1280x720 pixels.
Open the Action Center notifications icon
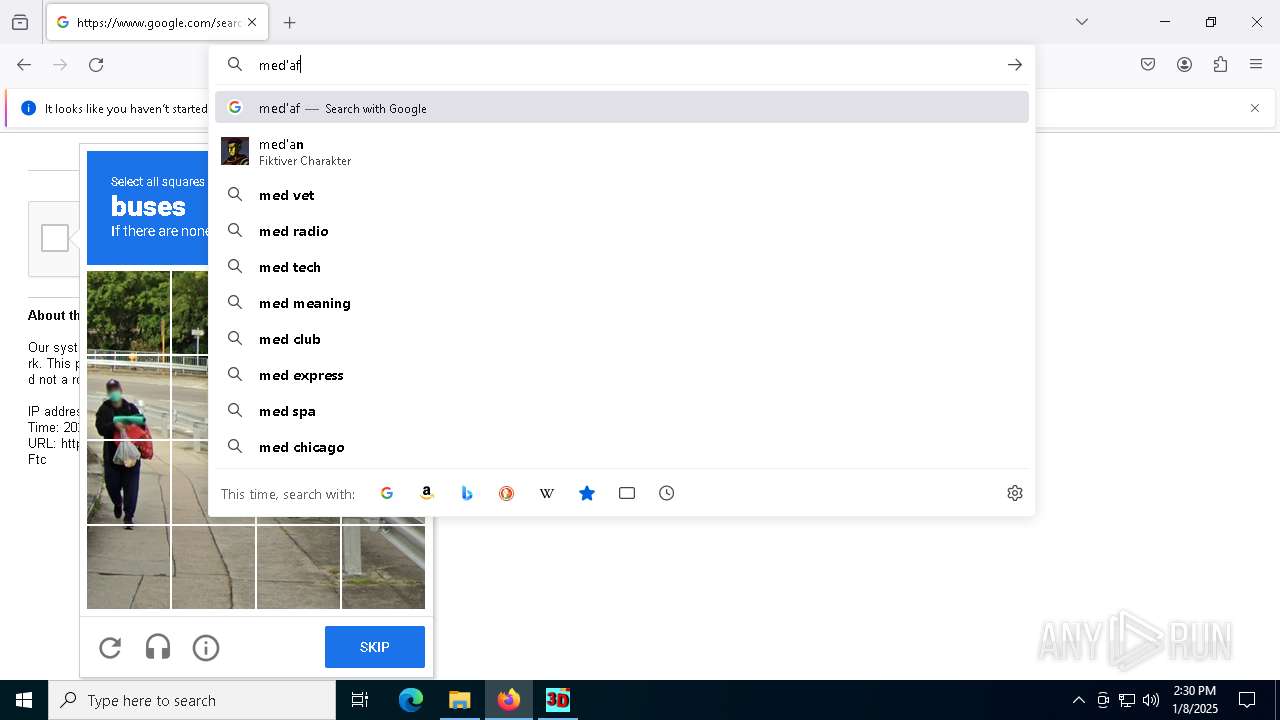(1247, 700)
